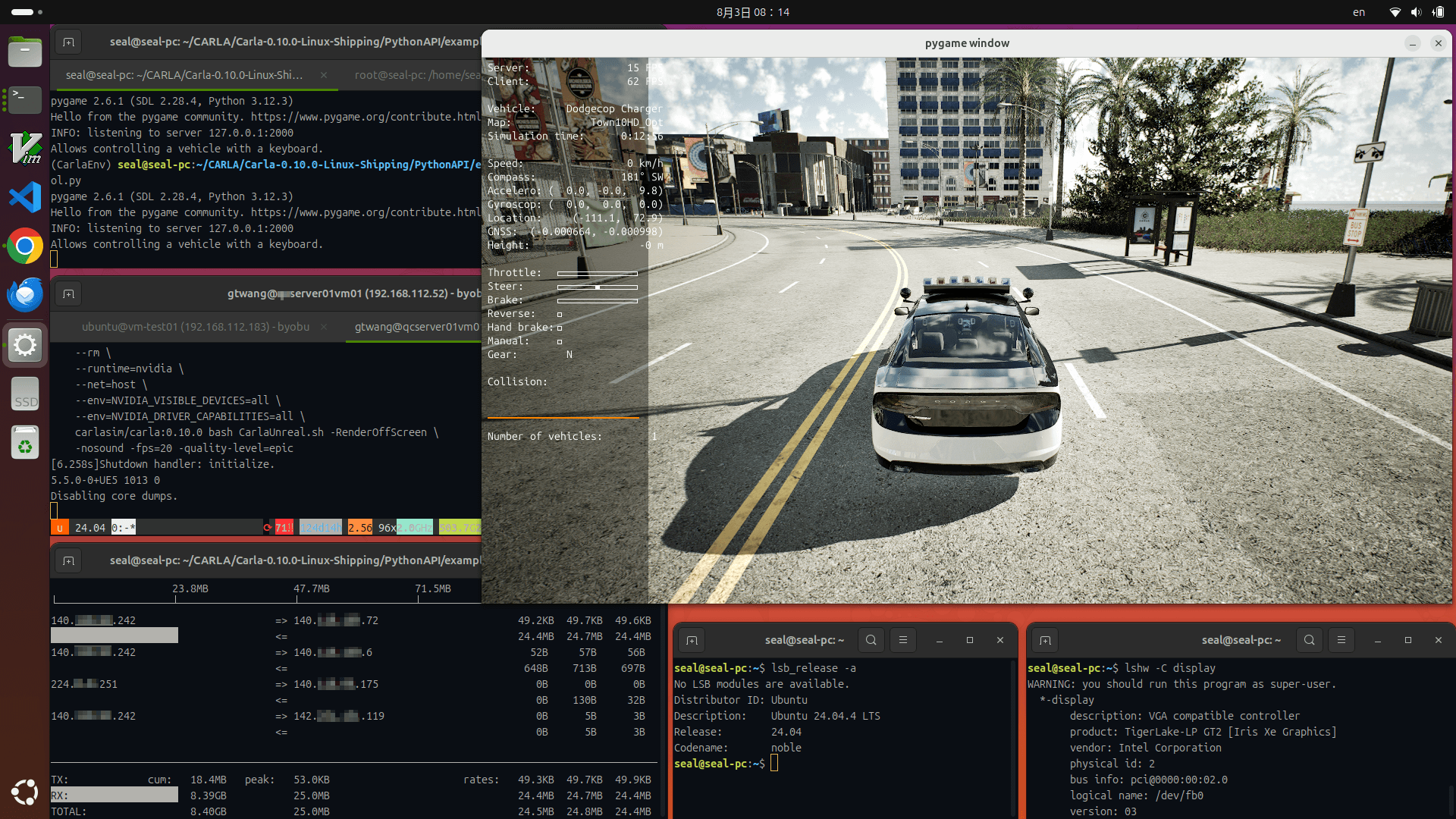
Task: Click '24.04' in byobu status bar
Action: click(90, 528)
